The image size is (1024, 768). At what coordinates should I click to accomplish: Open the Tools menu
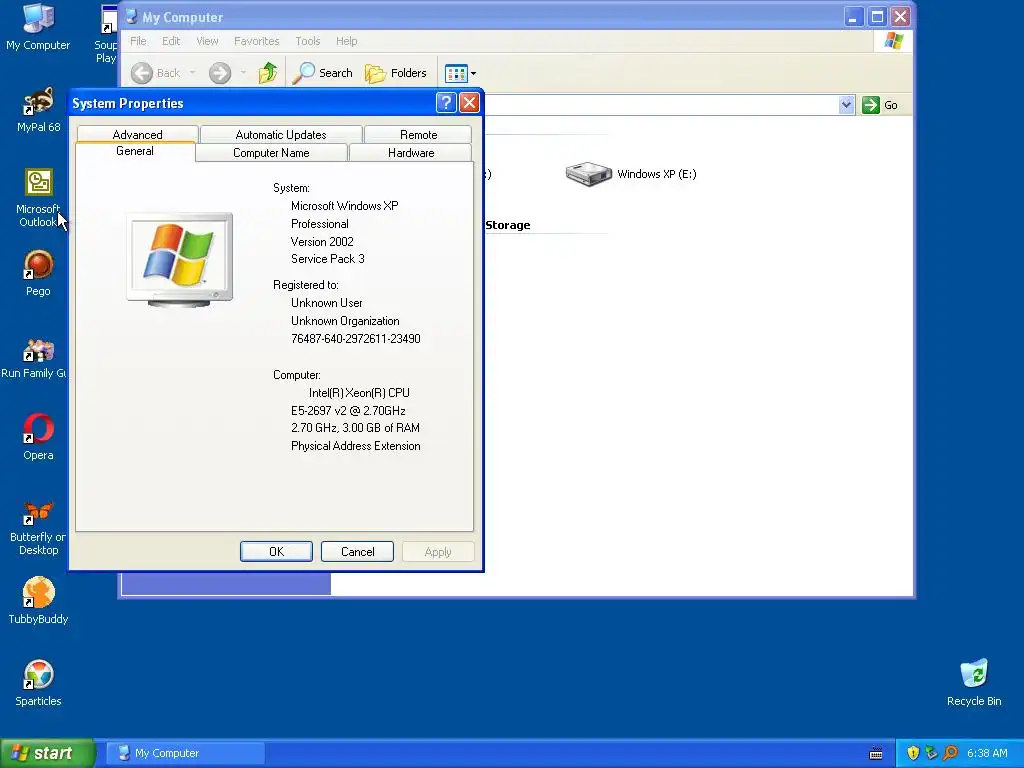point(308,41)
